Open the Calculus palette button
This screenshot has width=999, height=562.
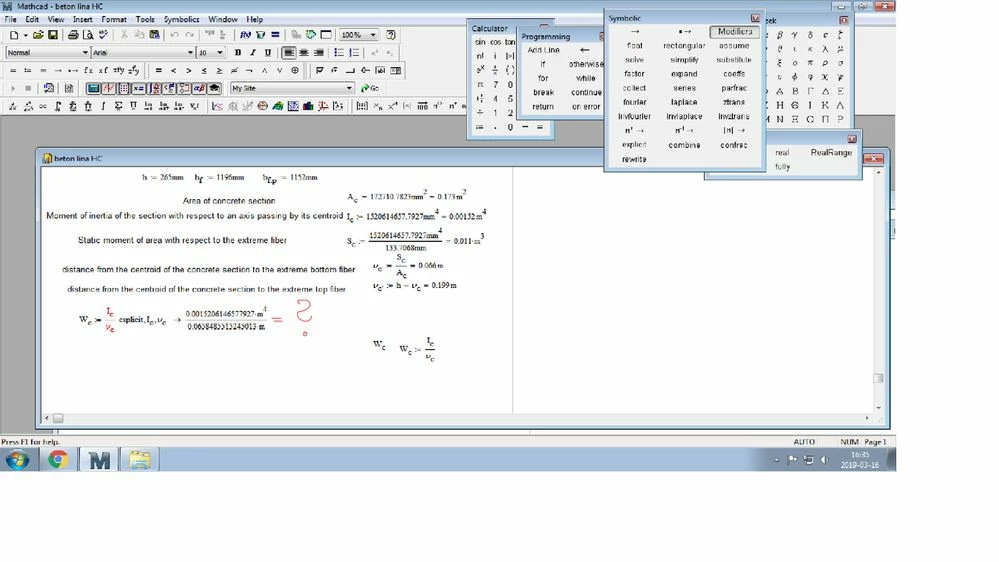point(154,88)
